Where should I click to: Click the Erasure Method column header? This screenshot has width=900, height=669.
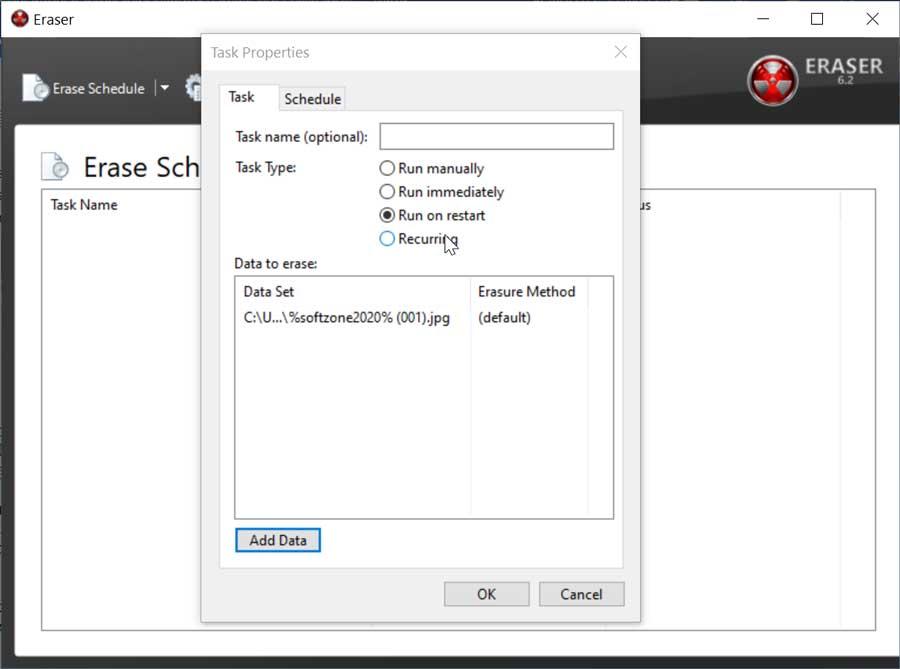click(528, 291)
